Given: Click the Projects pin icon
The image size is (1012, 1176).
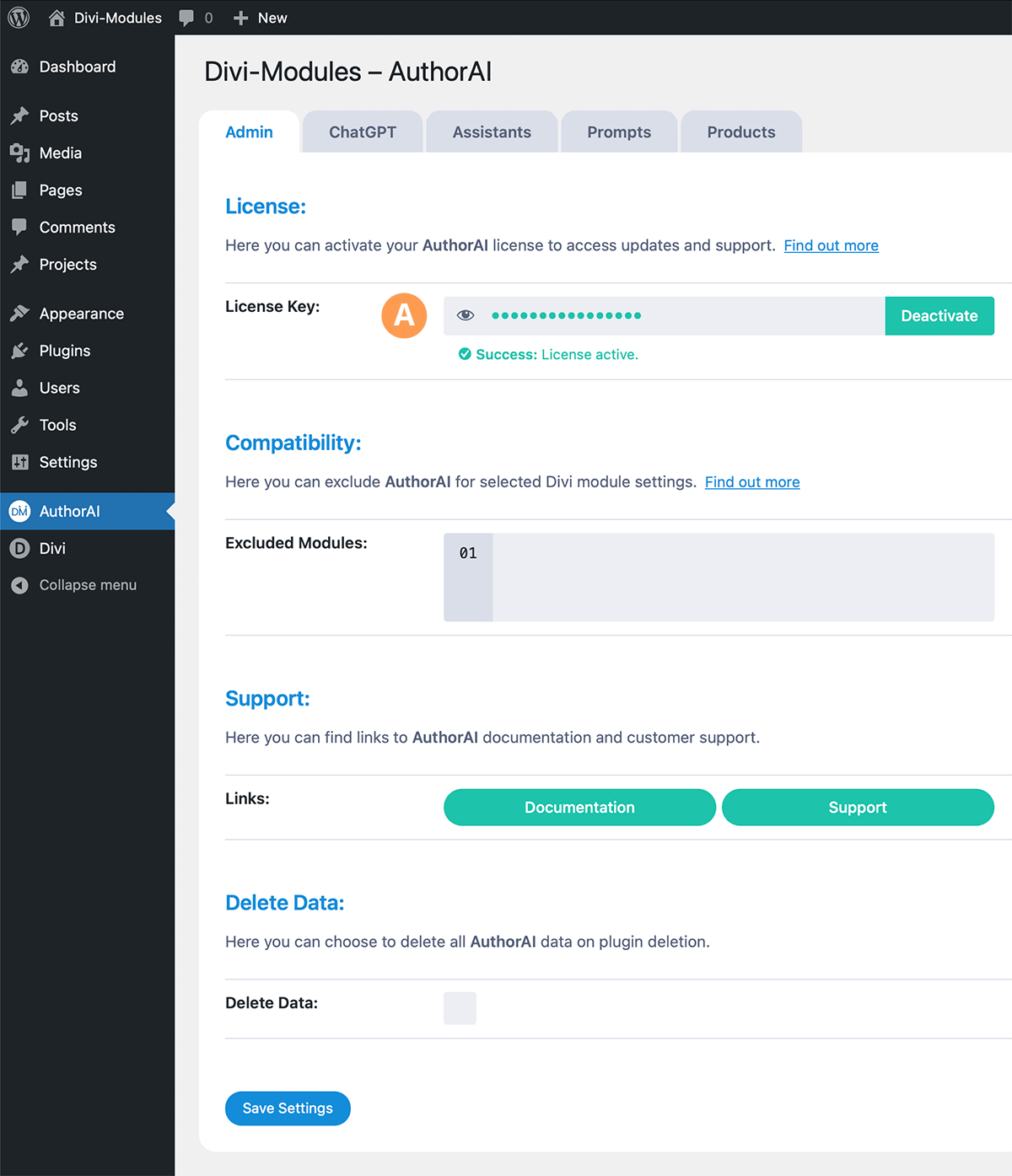Looking at the screenshot, I should pyautogui.click(x=20, y=264).
